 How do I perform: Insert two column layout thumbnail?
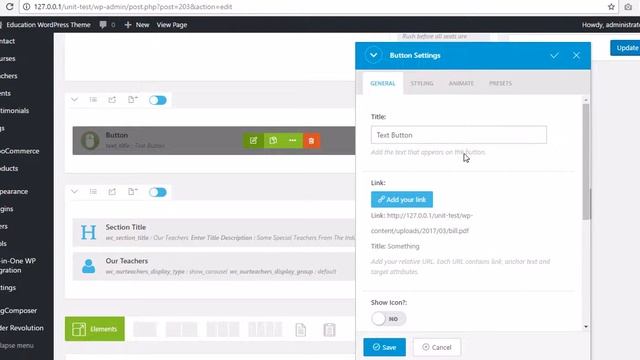tap(182, 329)
